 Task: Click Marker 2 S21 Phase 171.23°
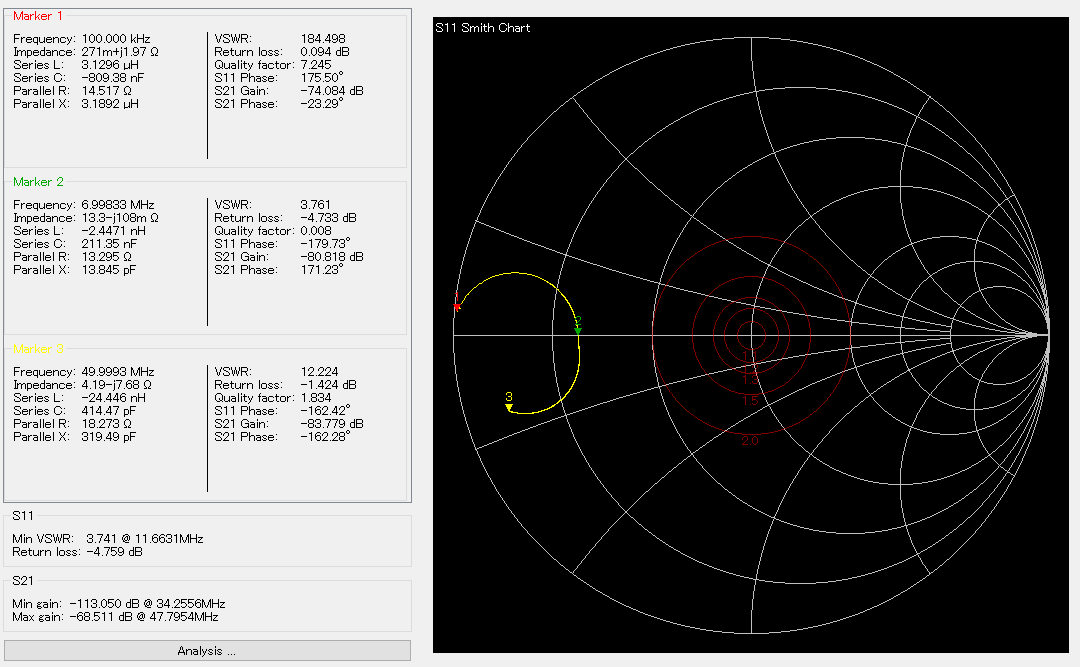322,270
